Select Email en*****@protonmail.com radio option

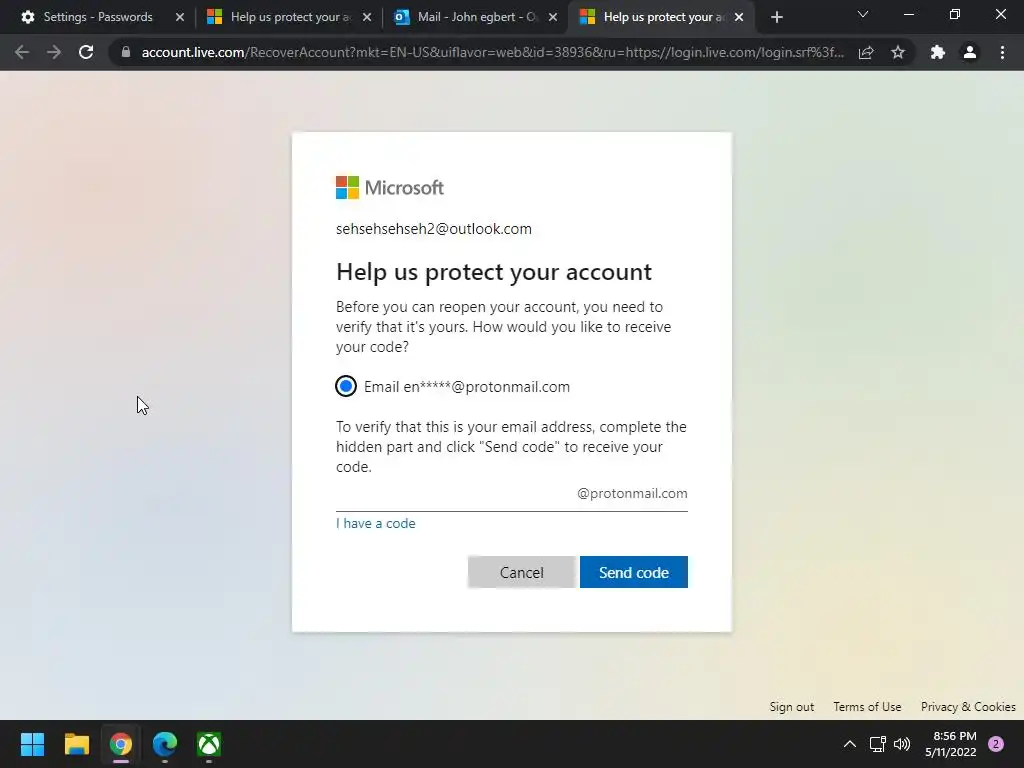346,387
